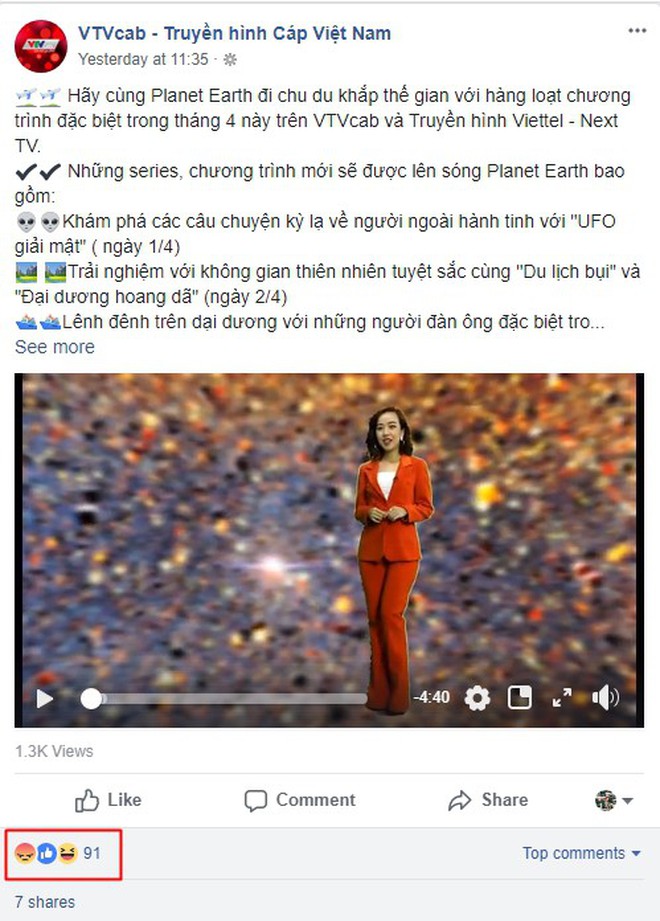660x921 pixels.
Task: Like the post
Action: (x=109, y=800)
